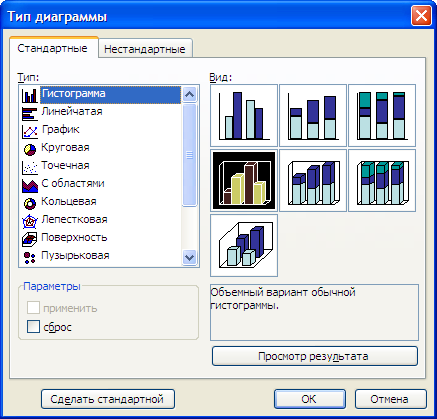437x419 pixels.
Task: Select the 3-D stacked column subtype
Action: 313,180
